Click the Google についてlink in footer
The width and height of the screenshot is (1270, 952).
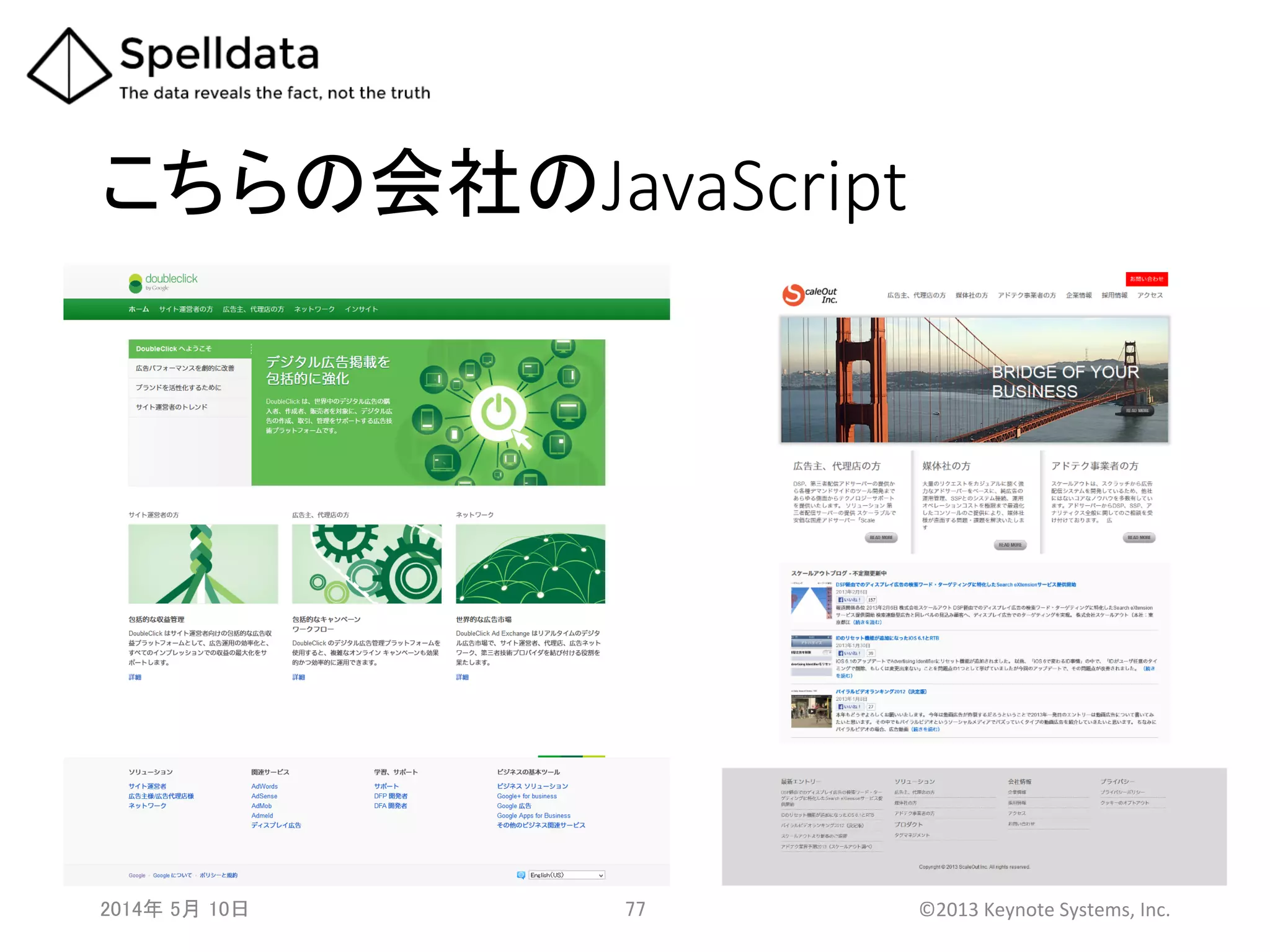click(172, 876)
